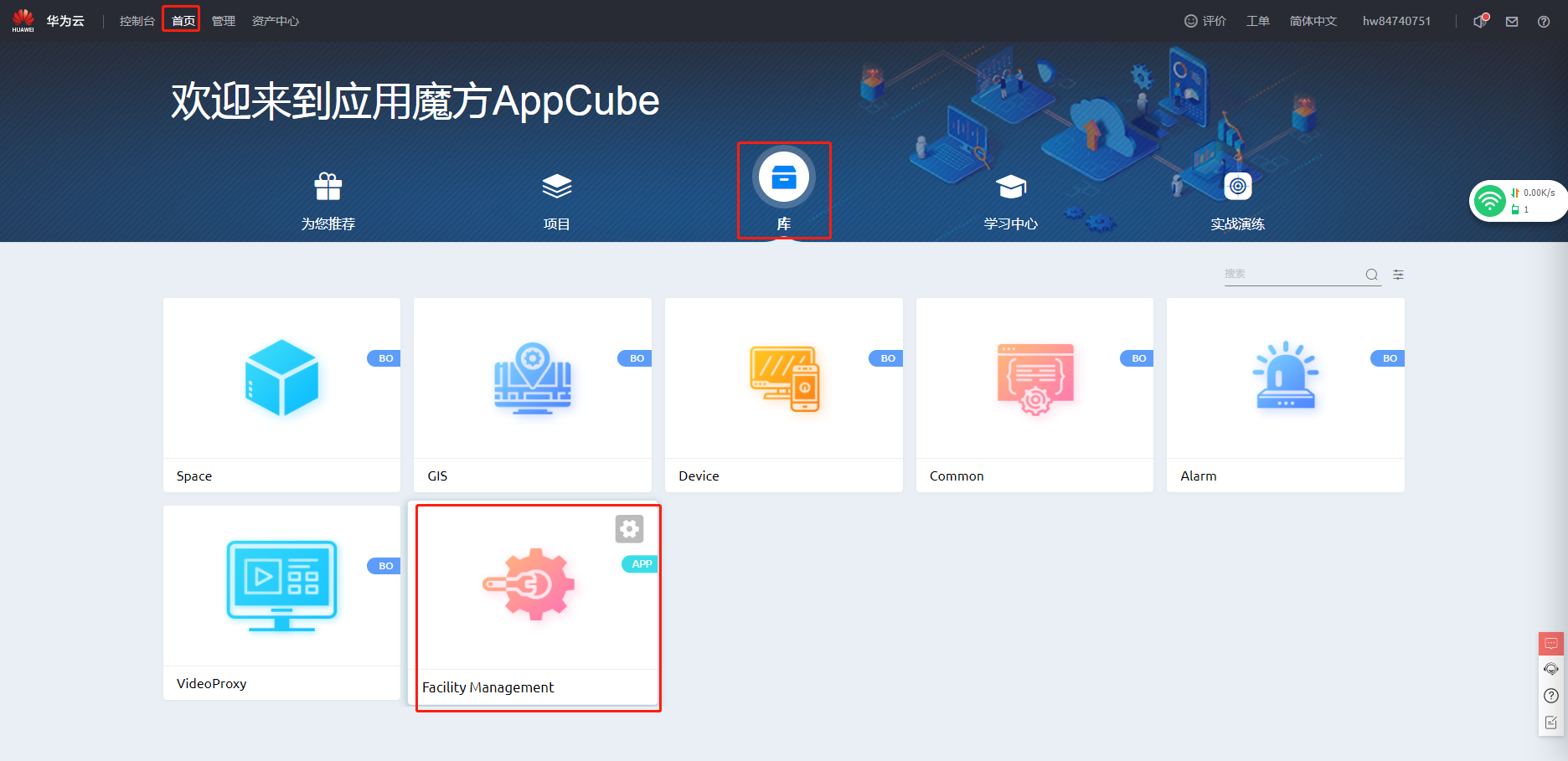Open the mail messages icon
1568x761 pixels.
1512,22
